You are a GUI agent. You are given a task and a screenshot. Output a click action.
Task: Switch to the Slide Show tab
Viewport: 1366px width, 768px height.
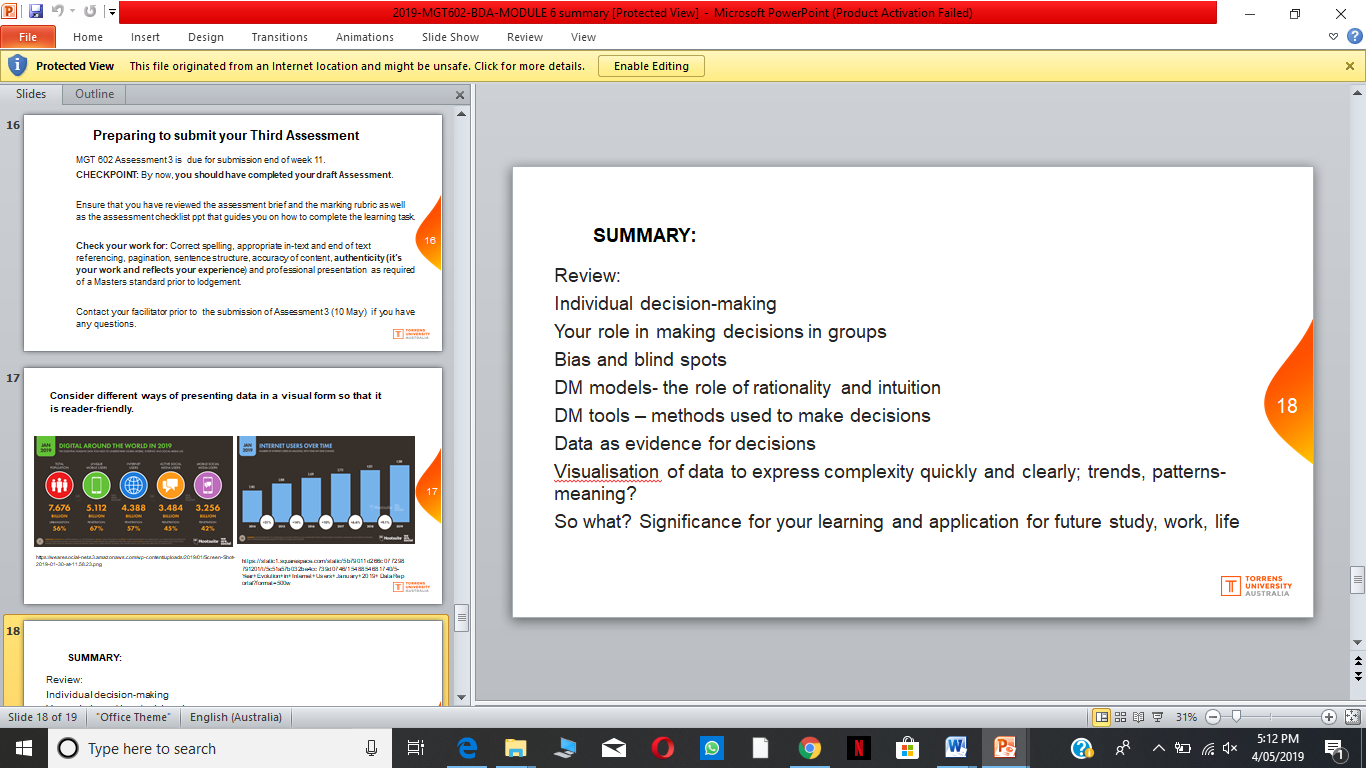pos(450,37)
